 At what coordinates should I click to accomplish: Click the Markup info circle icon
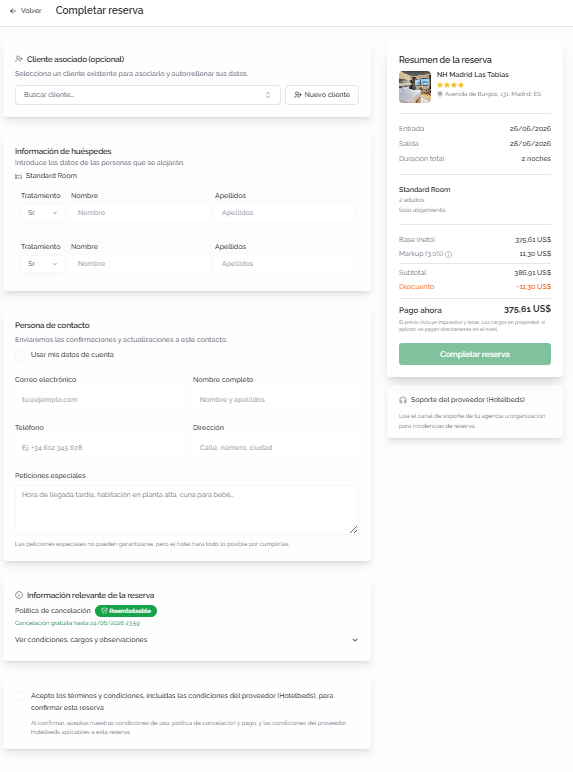coord(448,255)
